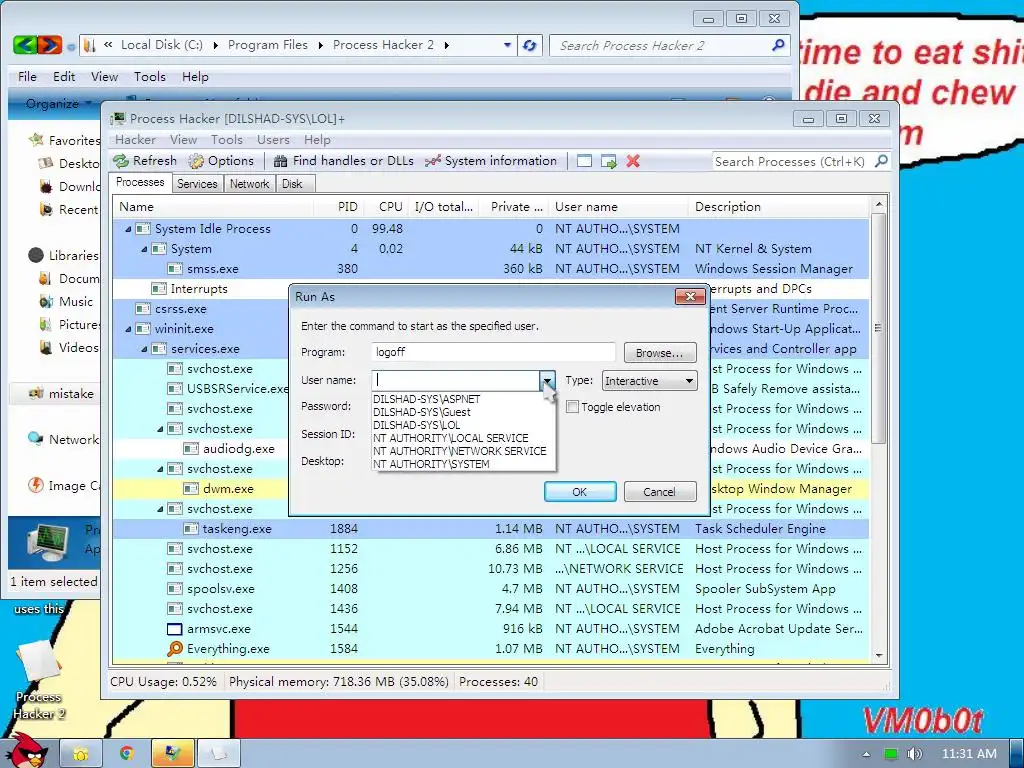The image size is (1024, 768).
Task: Open Find handles or DLLs
Action: 344,161
